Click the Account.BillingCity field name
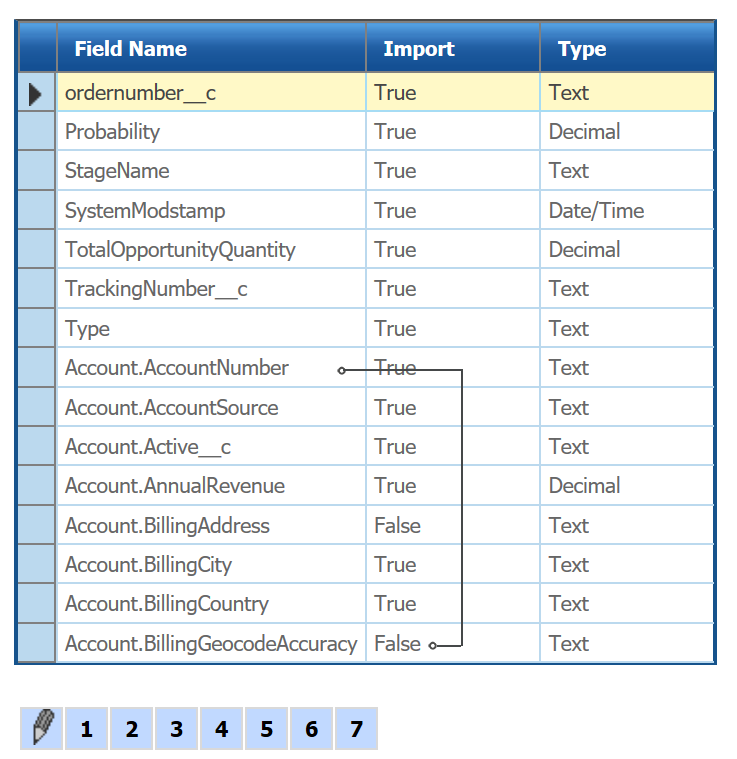 pos(148,565)
